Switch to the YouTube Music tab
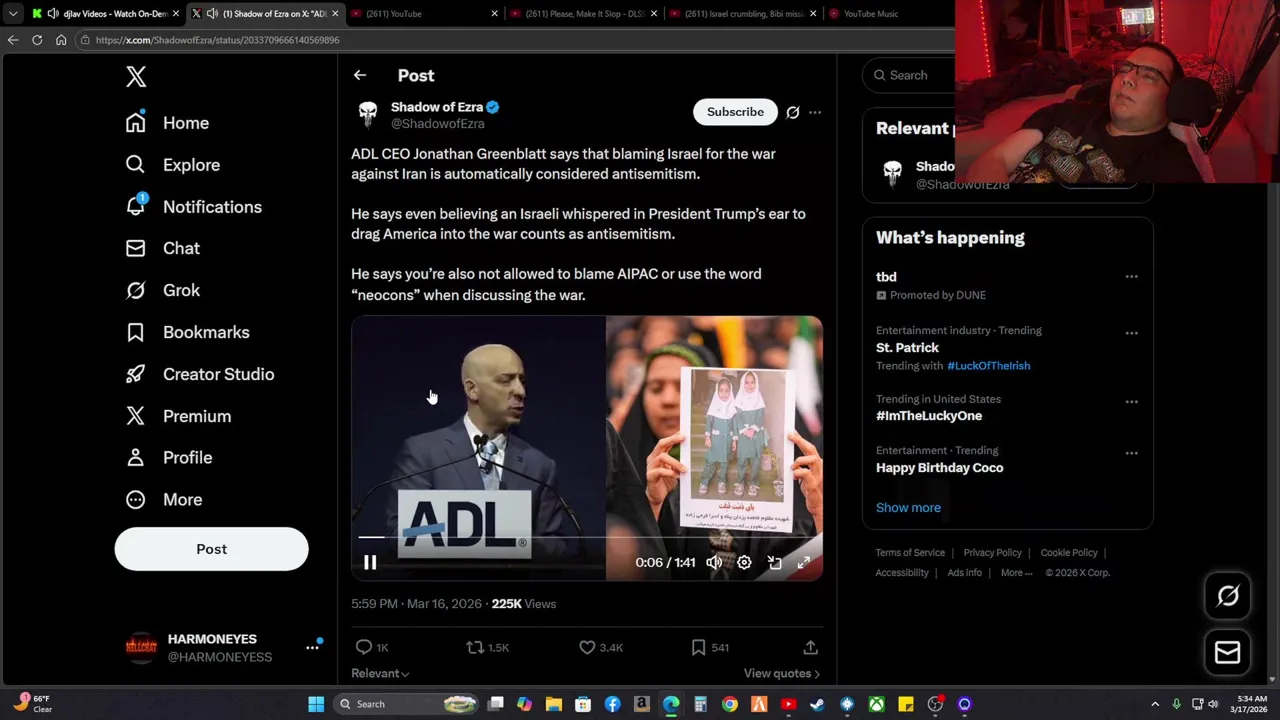Viewport: 1280px width, 720px height. (x=870, y=14)
